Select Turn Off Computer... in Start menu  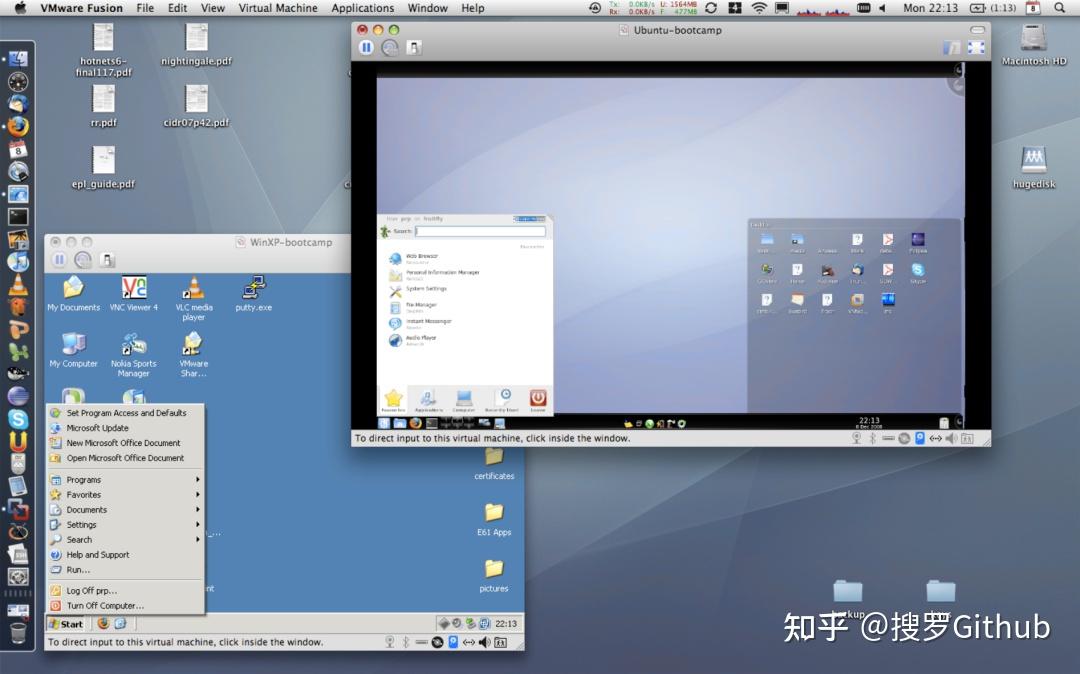[125, 606]
